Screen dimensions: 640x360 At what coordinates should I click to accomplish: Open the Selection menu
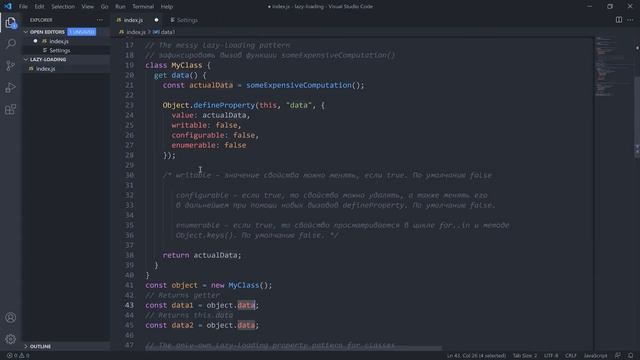click(63, 7)
